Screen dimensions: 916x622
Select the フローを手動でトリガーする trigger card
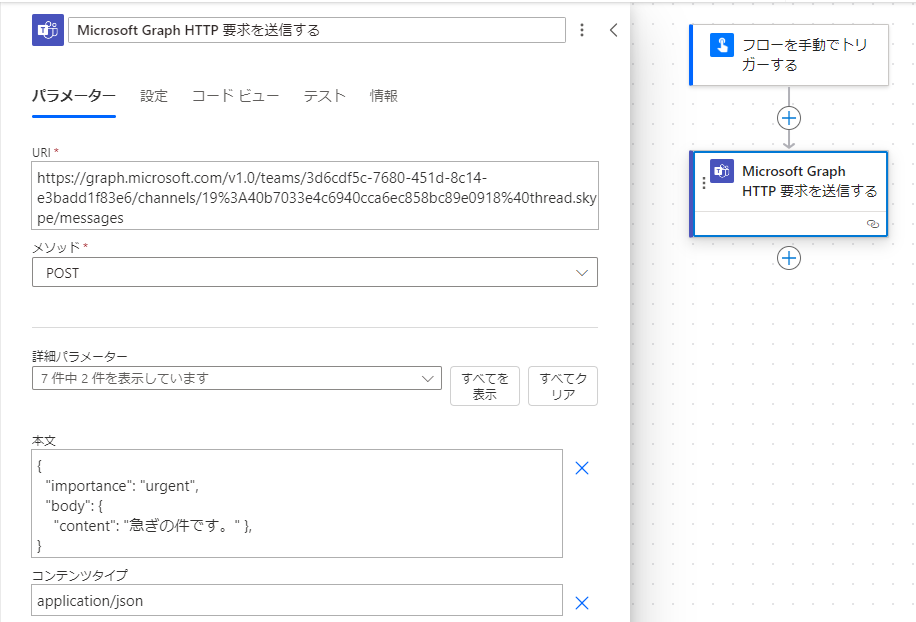(x=789, y=55)
